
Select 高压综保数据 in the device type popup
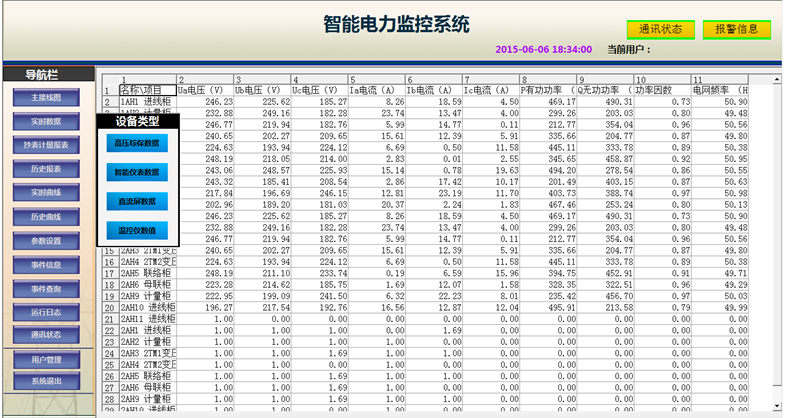tap(137, 143)
